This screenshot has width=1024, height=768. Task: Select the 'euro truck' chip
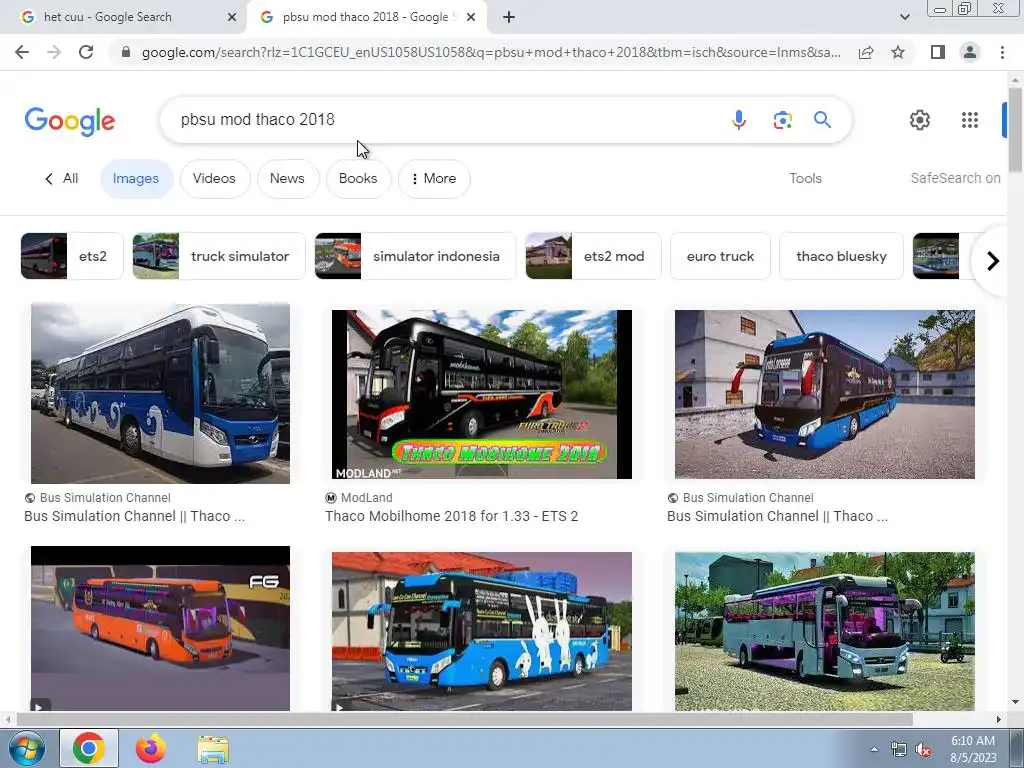[720, 256]
